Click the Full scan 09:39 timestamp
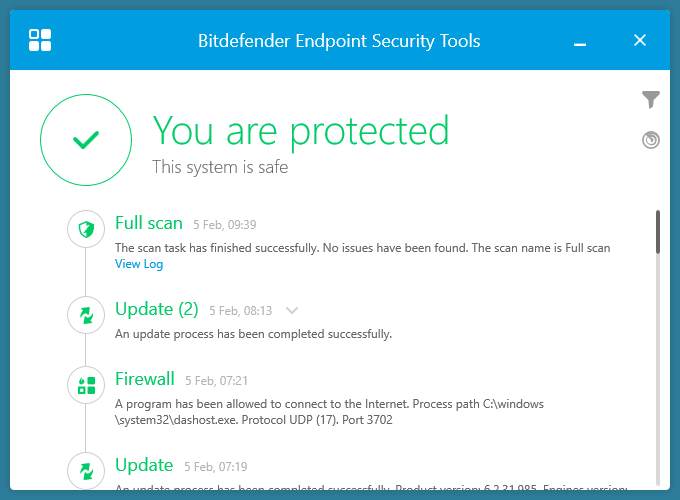The image size is (680, 500). click(x=225, y=225)
